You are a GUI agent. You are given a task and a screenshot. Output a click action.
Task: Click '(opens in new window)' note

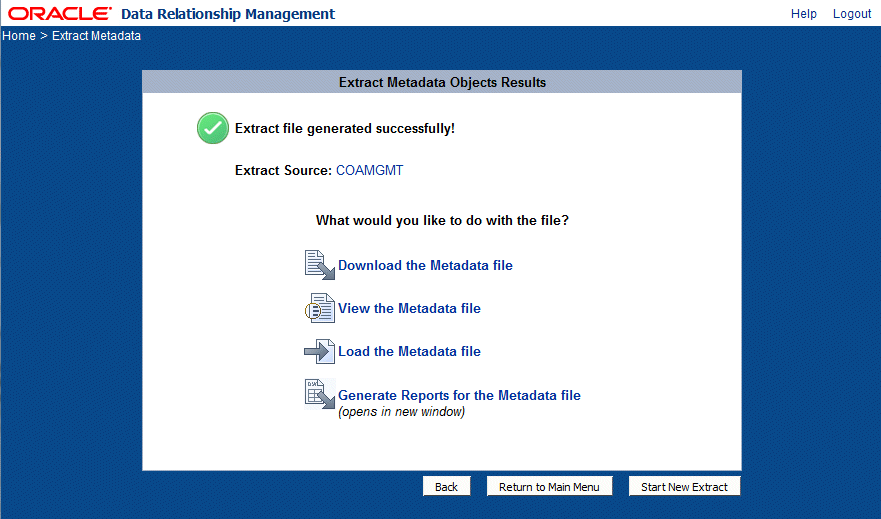(401, 412)
